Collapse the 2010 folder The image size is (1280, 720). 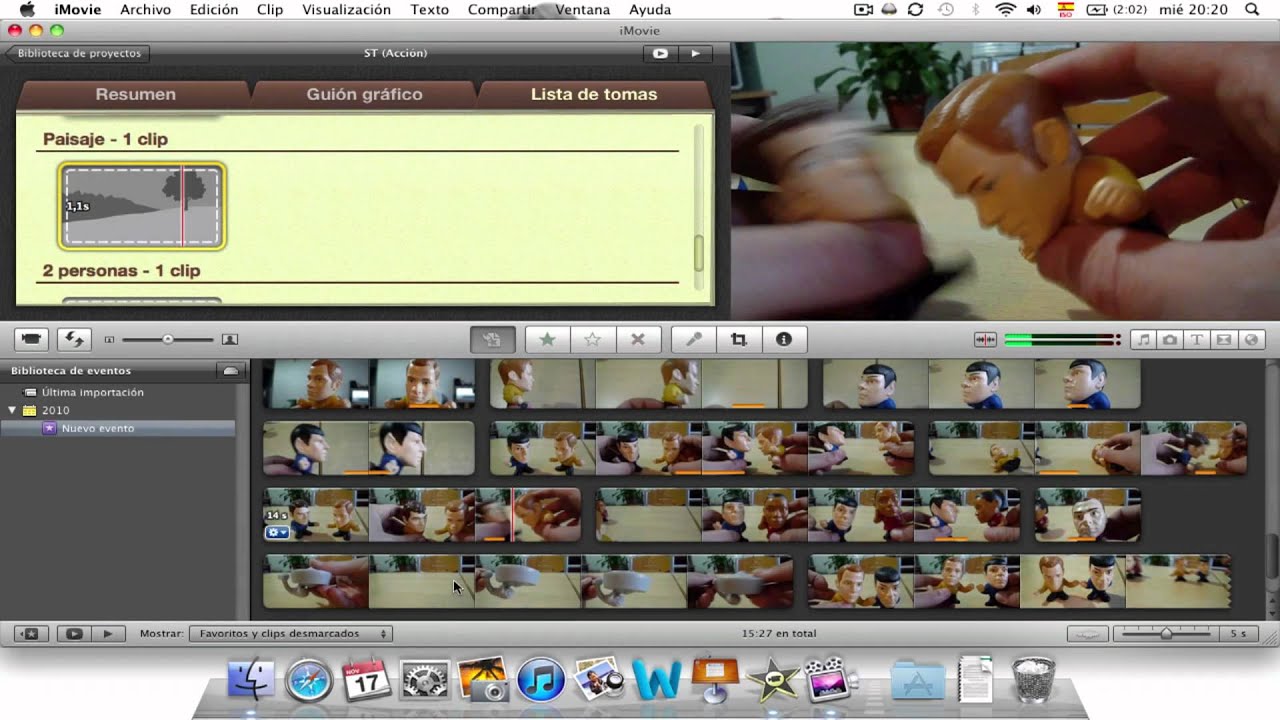pos(12,410)
